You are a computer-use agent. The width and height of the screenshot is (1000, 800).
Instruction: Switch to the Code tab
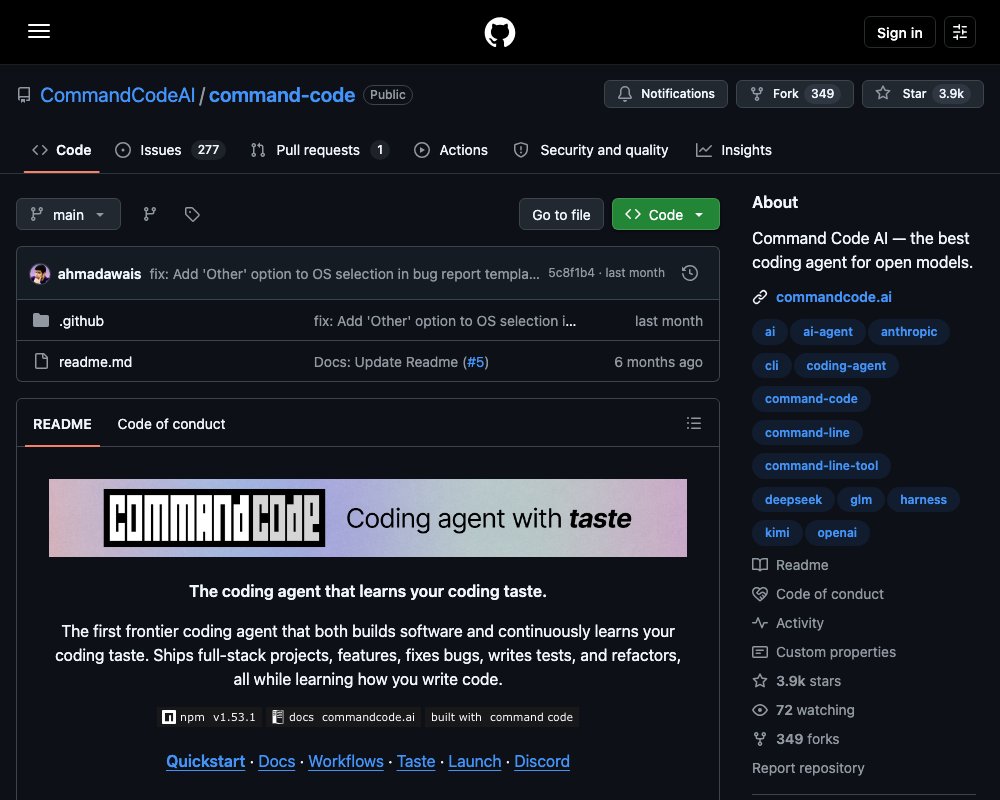[61, 150]
